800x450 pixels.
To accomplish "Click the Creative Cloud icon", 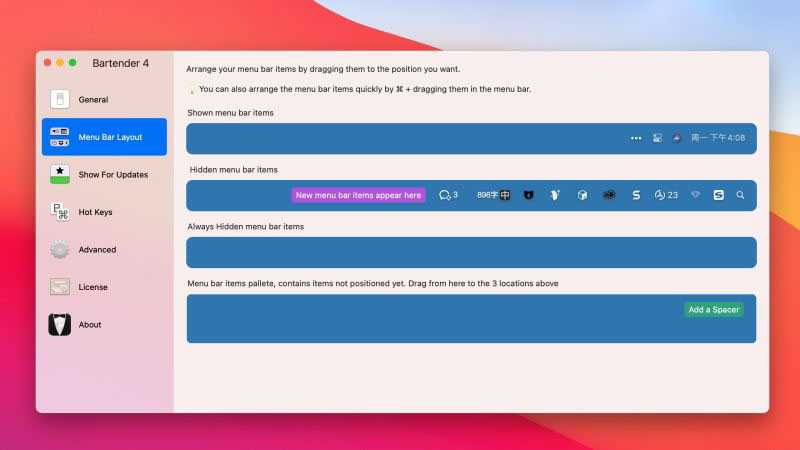I will coord(608,195).
